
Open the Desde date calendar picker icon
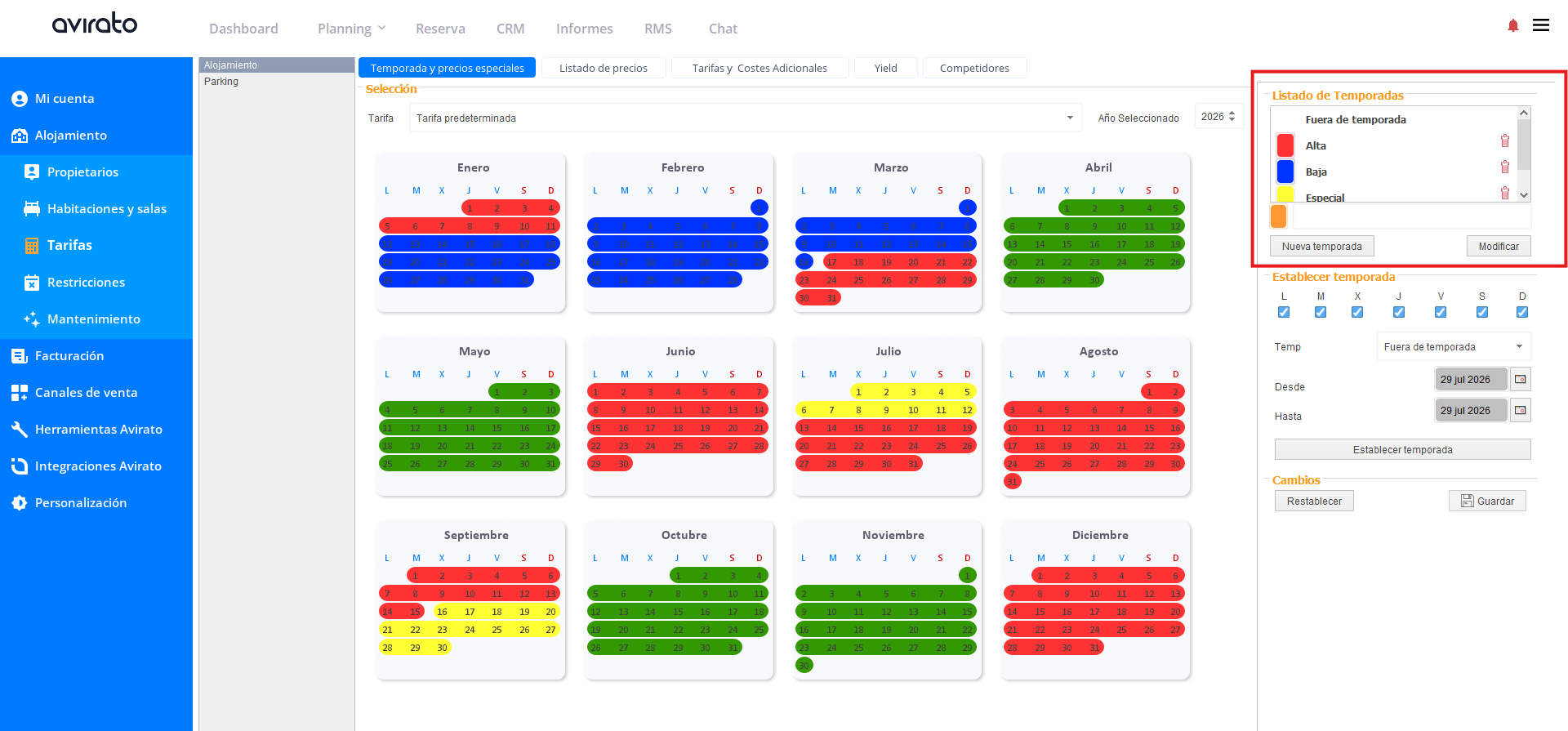[1520, 379]
